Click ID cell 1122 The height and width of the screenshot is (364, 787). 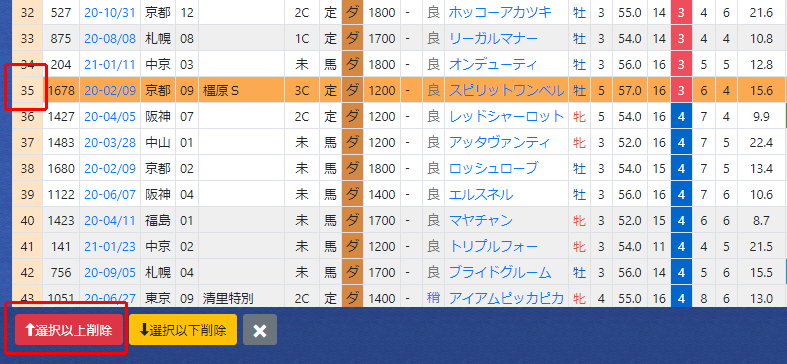[61, 194]
